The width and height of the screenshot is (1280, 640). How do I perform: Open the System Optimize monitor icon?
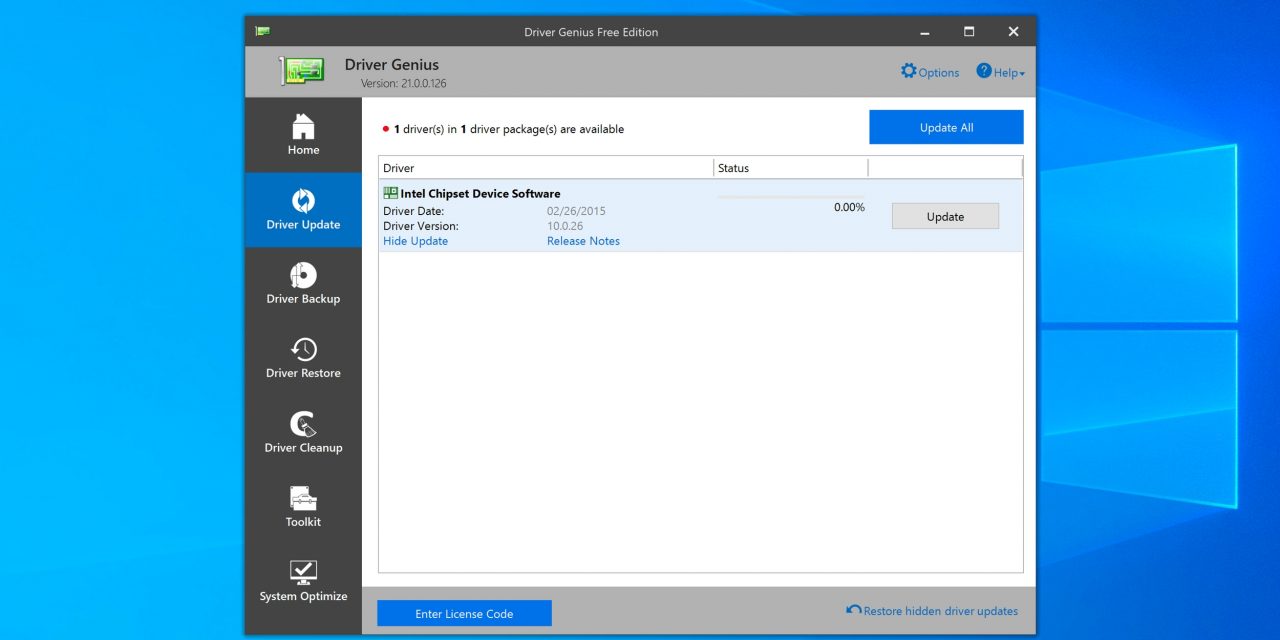pos(303,572)
